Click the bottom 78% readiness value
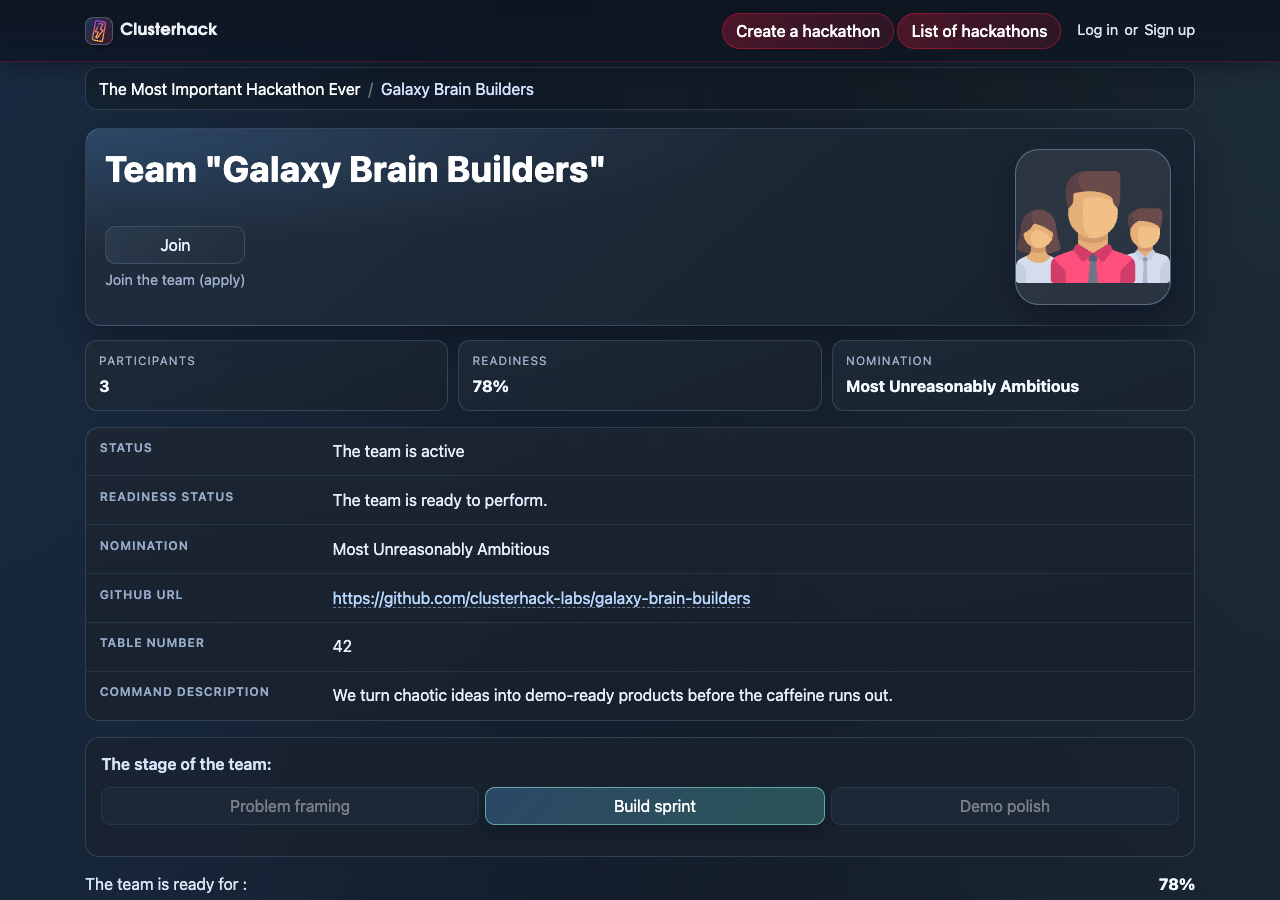Screen dimensions: 1280x900 [x=1177, y=884]
